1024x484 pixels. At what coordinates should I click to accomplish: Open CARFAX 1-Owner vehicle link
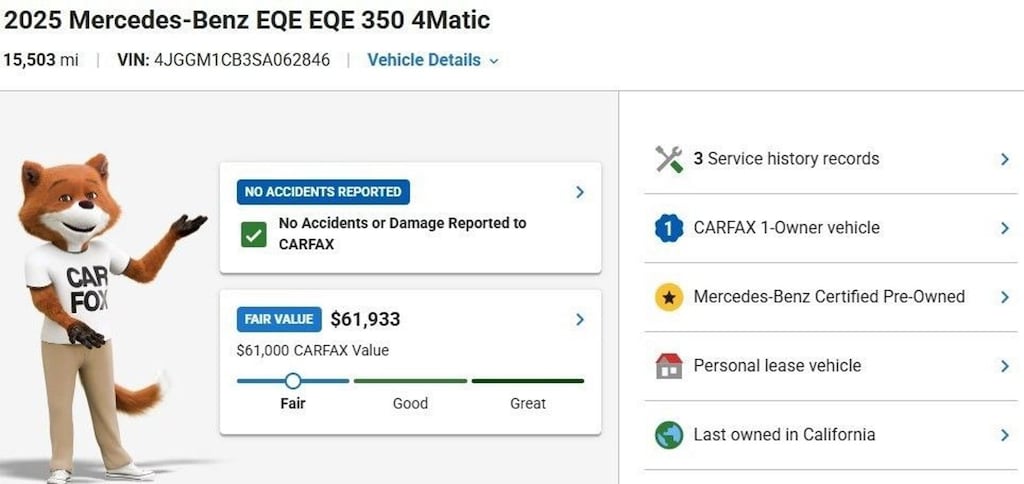pos(786,228)
